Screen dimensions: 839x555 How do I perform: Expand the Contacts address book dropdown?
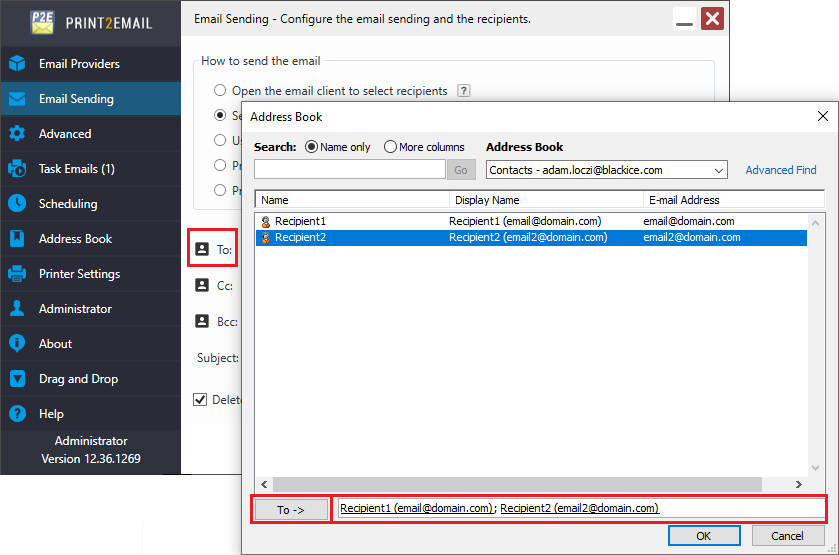pos(719,170)
